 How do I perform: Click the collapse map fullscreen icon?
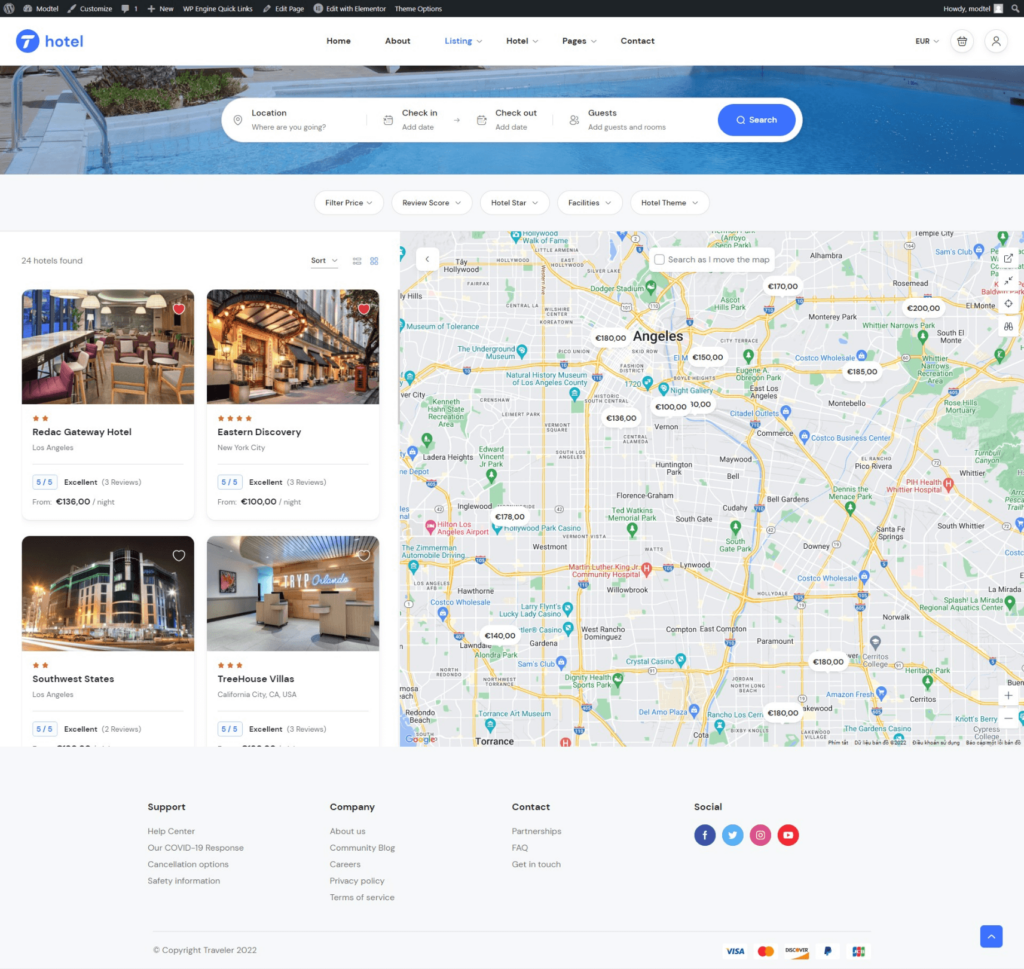coord(1008,280)
